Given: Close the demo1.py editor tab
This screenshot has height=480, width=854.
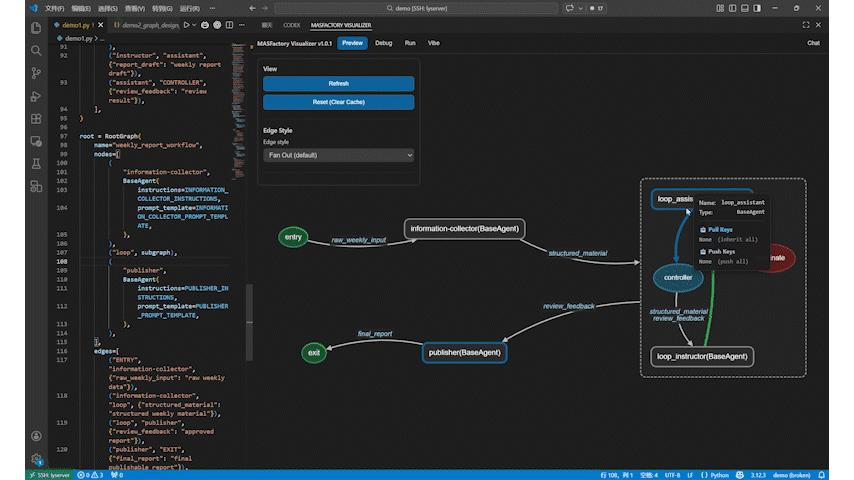Looking at the screenshot, I should [100, 25].
